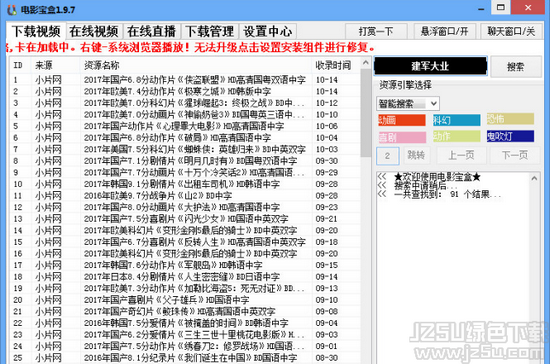This screenshot has height=364, width=550.
Task: Select row 《三生三世十里桃花电影版》
Action: (x=185, y=335)
